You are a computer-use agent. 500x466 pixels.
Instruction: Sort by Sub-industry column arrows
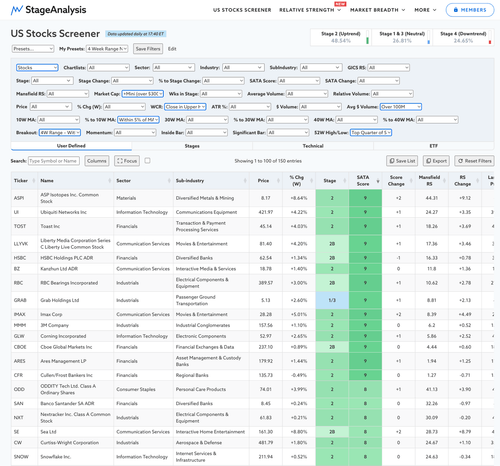(245, 181)
